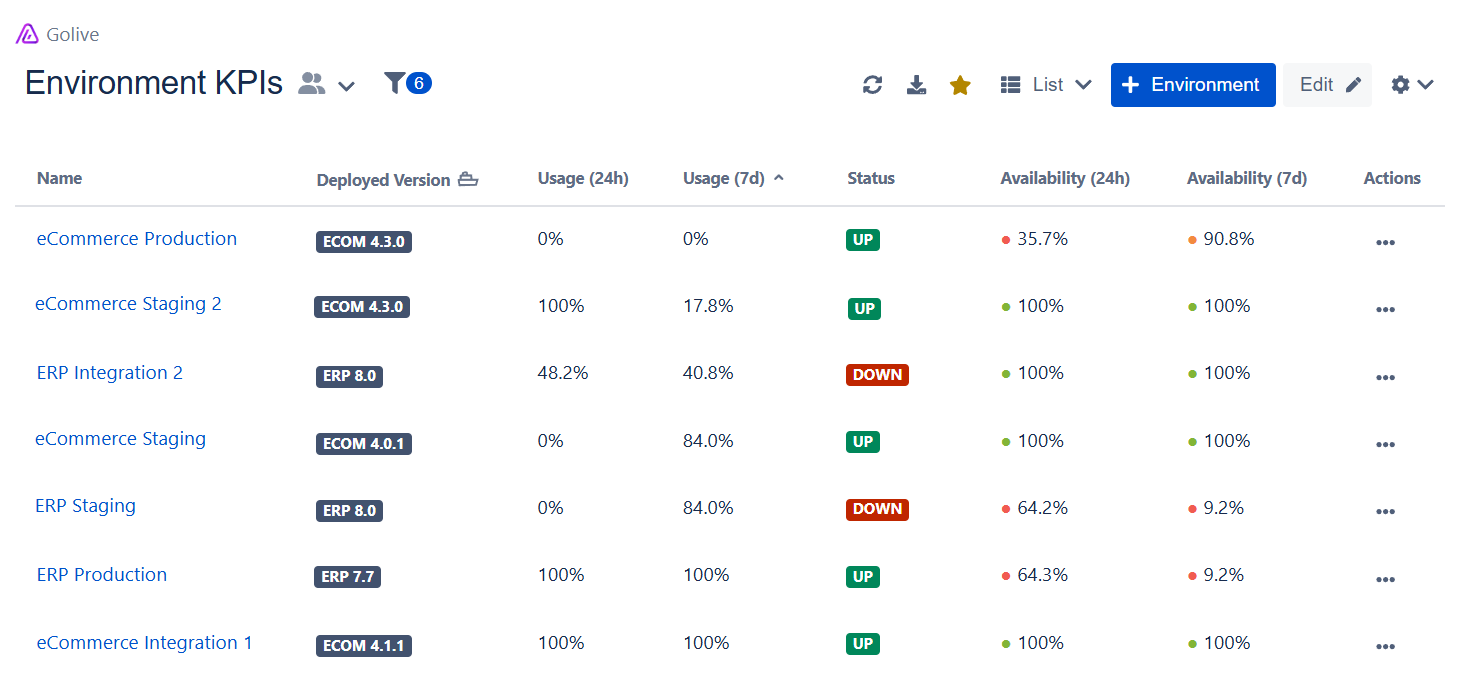Viewport: 1457px width, 687px height.
Task: Open actions menu for eCommerce Integration 1
Action: [1385, 646]
